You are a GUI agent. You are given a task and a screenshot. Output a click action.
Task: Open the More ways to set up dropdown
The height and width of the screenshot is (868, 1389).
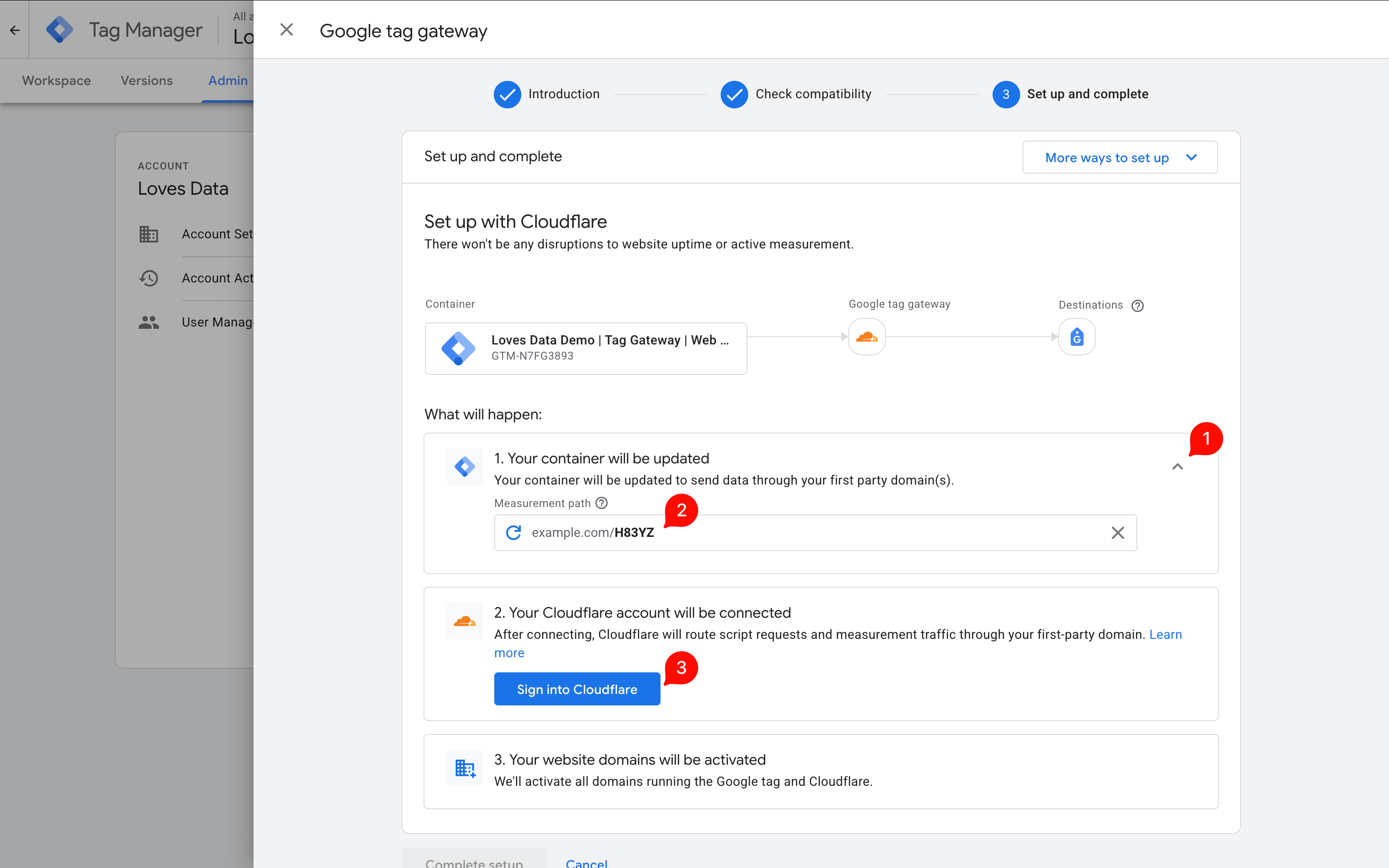click(1120, 157)
